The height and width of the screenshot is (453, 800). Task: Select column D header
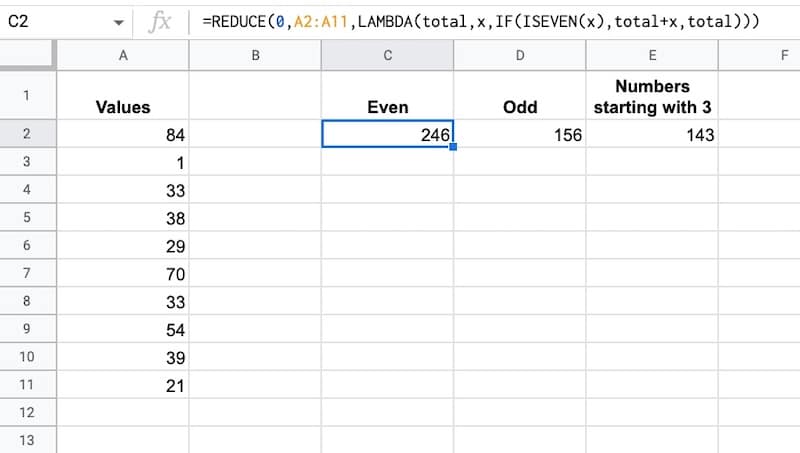(x=520, y=55)
